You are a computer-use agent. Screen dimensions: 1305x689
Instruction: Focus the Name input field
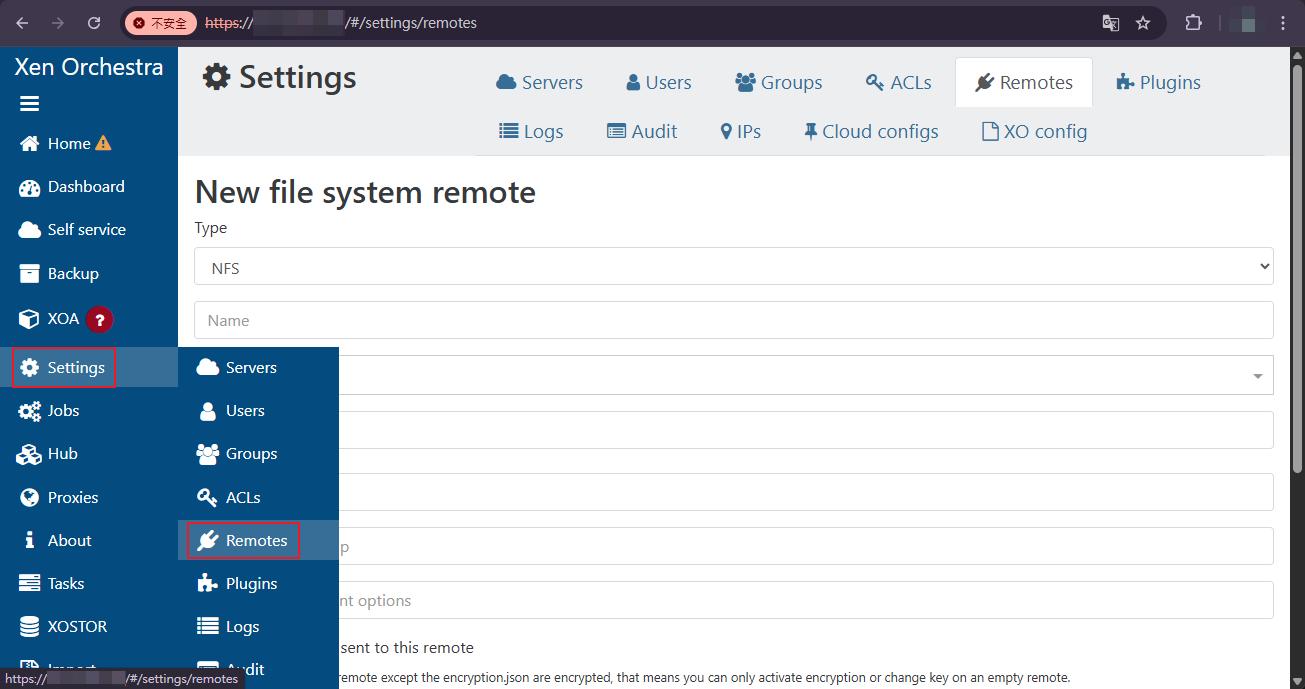click(733, 320)
